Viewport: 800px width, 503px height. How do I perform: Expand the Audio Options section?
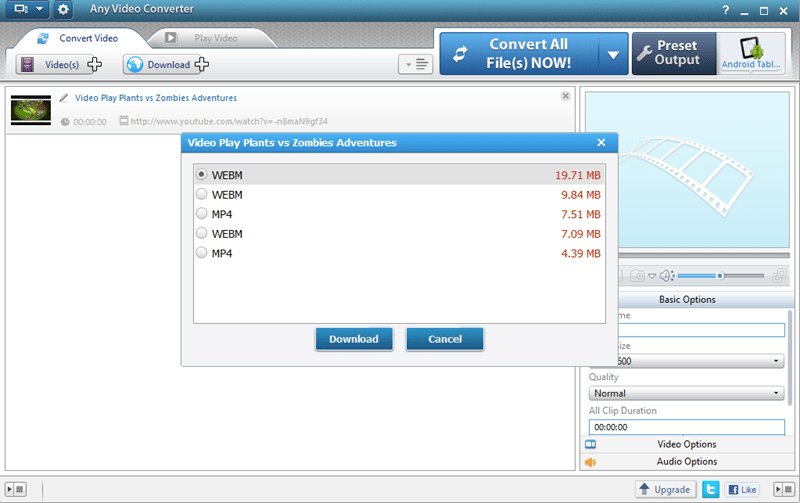coord(687,462)
